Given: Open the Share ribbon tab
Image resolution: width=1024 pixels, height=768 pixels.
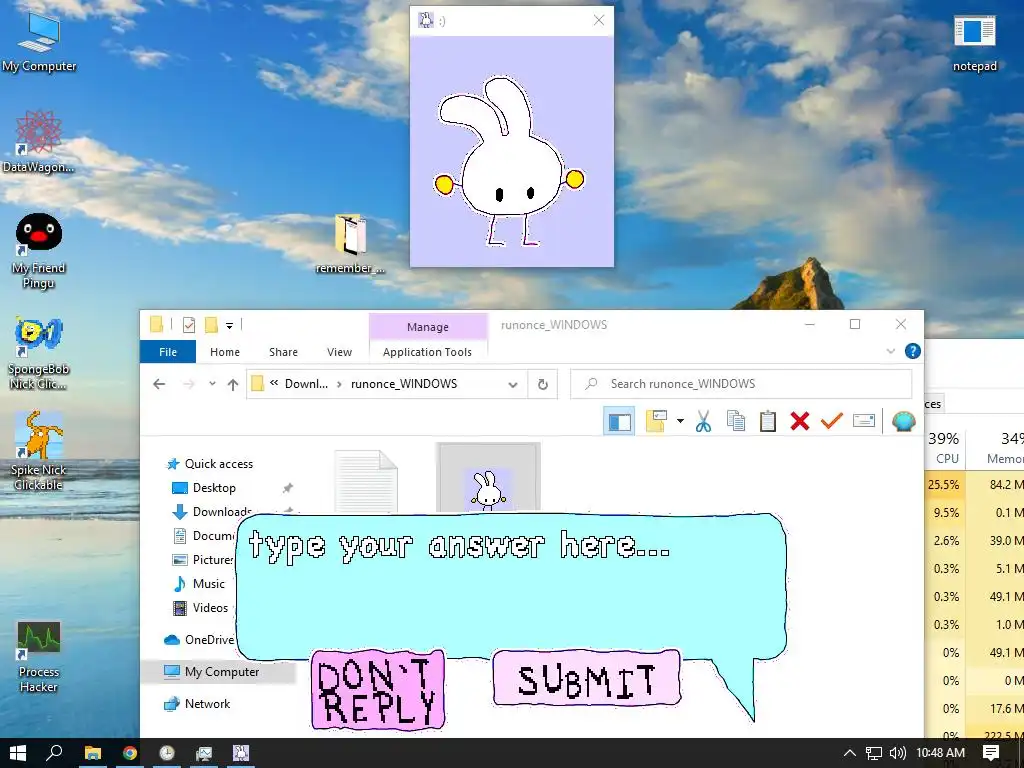Looking at the screenshot, I should point(283,352).
